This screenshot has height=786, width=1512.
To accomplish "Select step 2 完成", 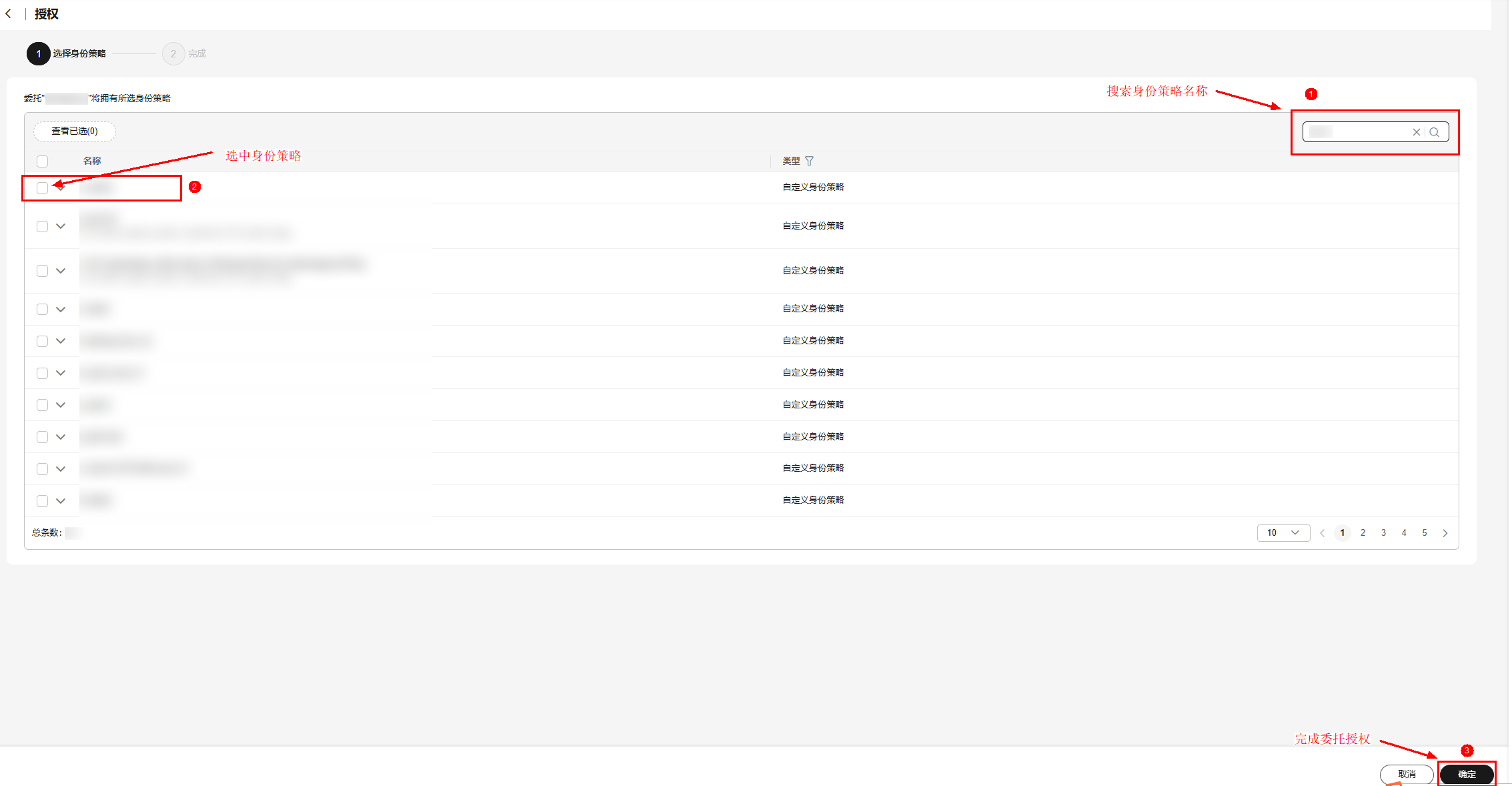I will [x=184, y=53].
